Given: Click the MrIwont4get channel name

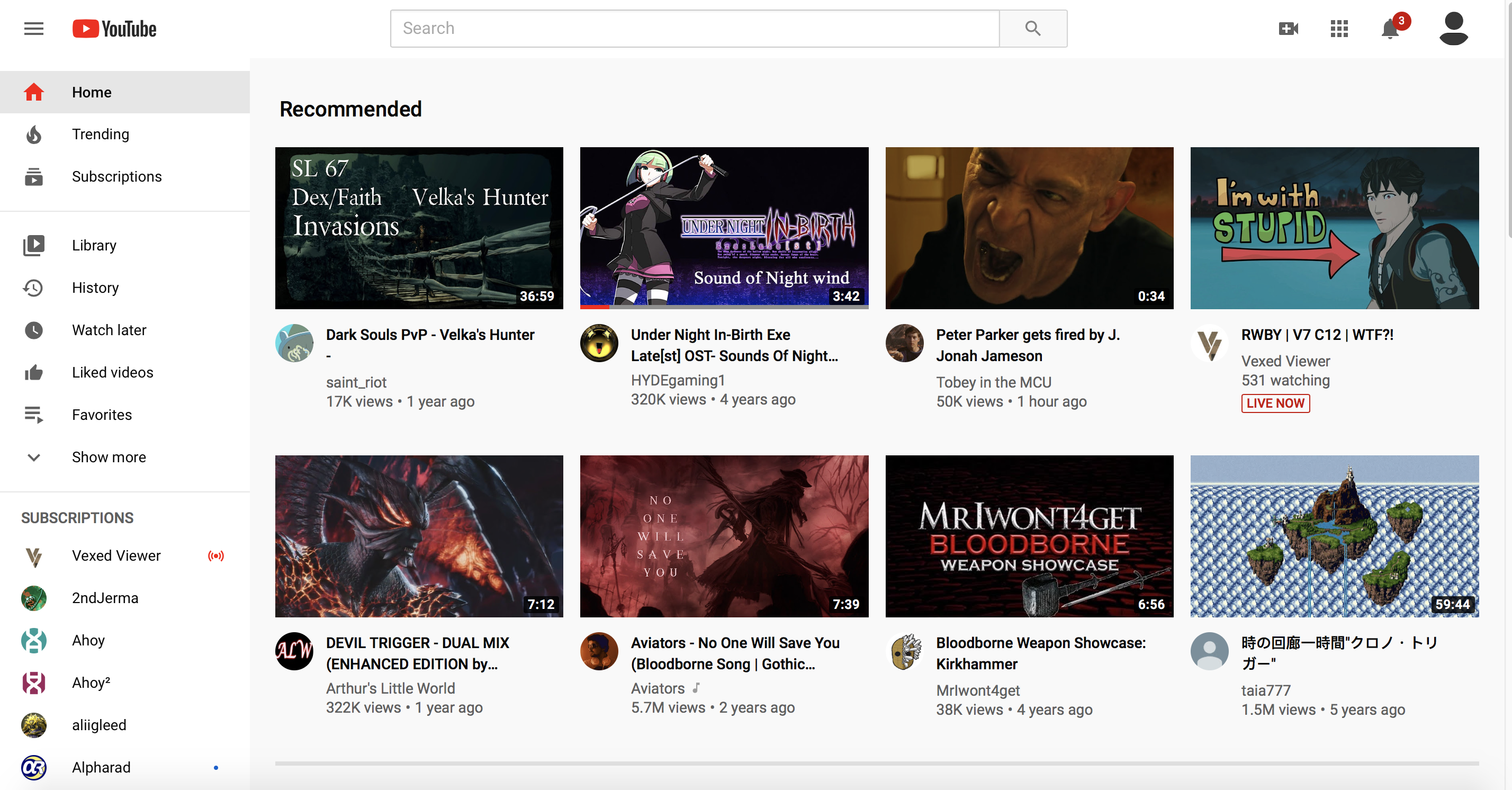Looking at the screenshot, I should (x=978, y=690).
